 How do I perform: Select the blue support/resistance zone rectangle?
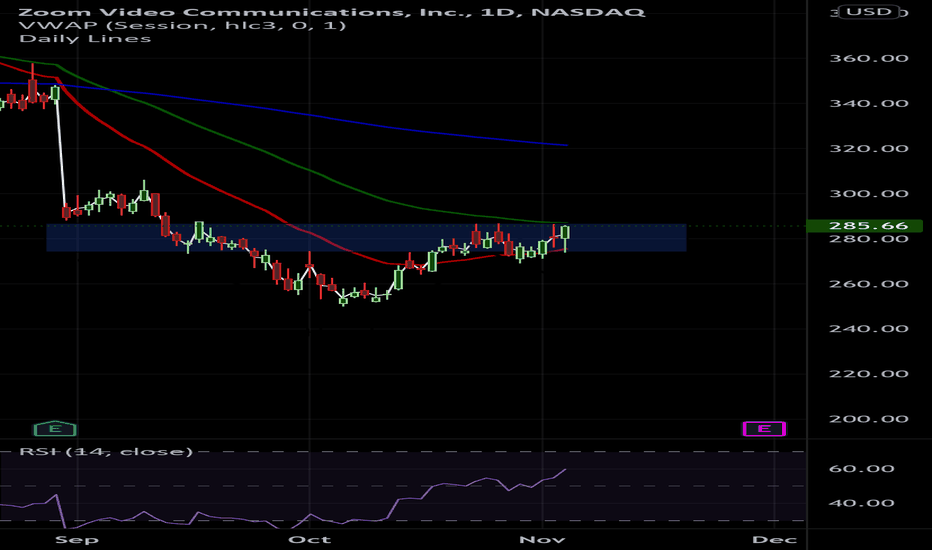click(366, 238)
